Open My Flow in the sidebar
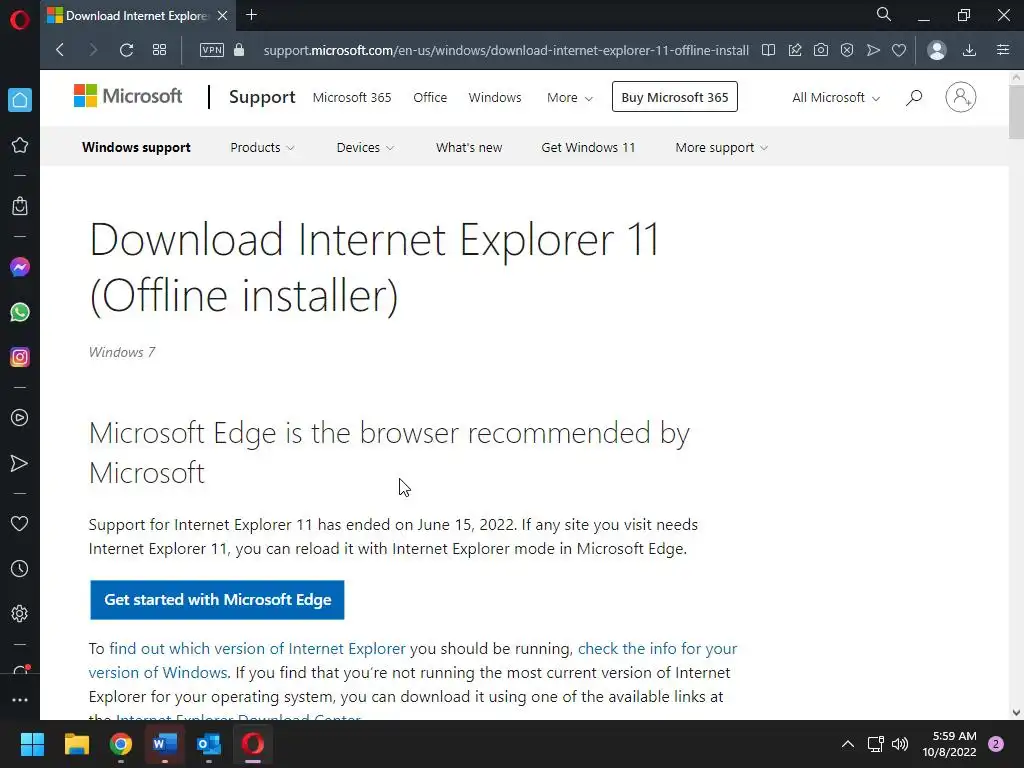Screen dimensions: 1024x768 tap(20, 463)
